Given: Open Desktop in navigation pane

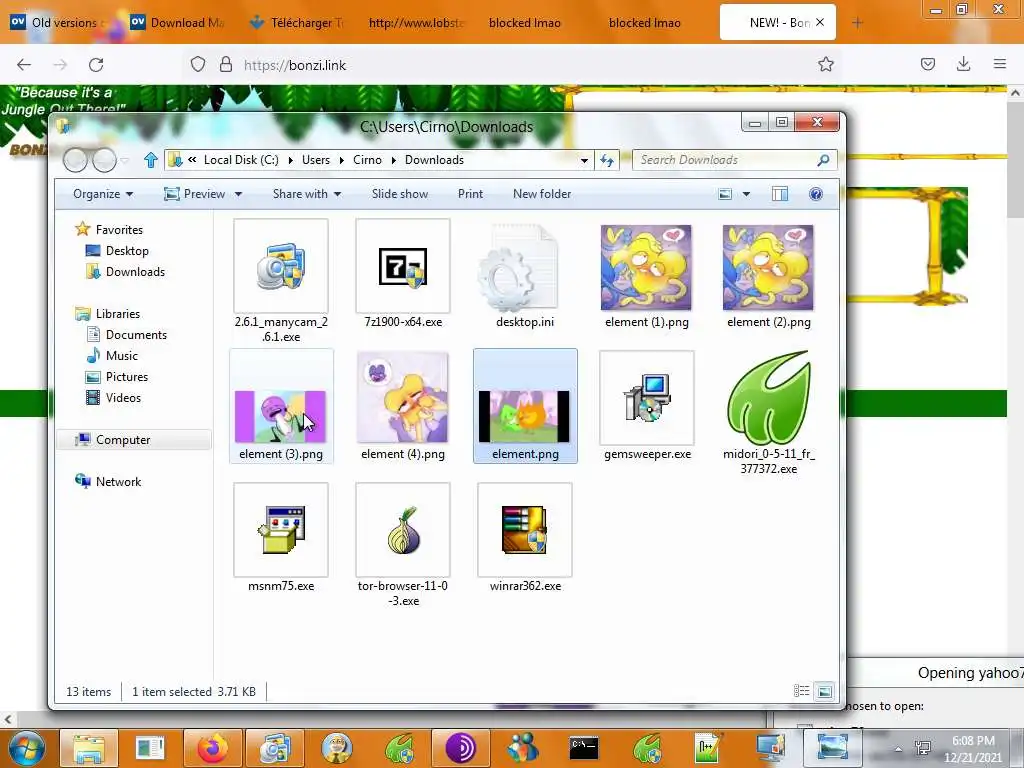Looking at the screenshot, I should tap(127, 251).
